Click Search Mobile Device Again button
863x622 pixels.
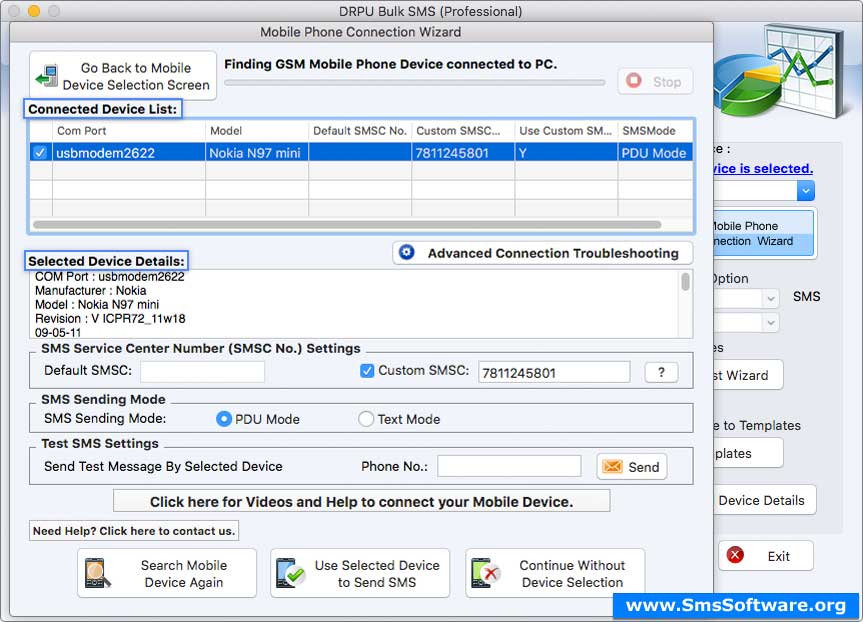coord(167,574)
